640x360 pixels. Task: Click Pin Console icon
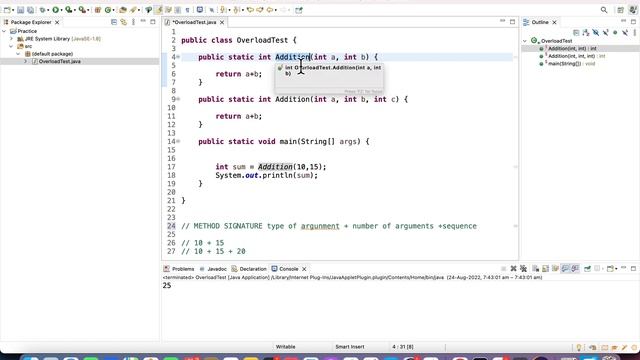pos(587,269)
